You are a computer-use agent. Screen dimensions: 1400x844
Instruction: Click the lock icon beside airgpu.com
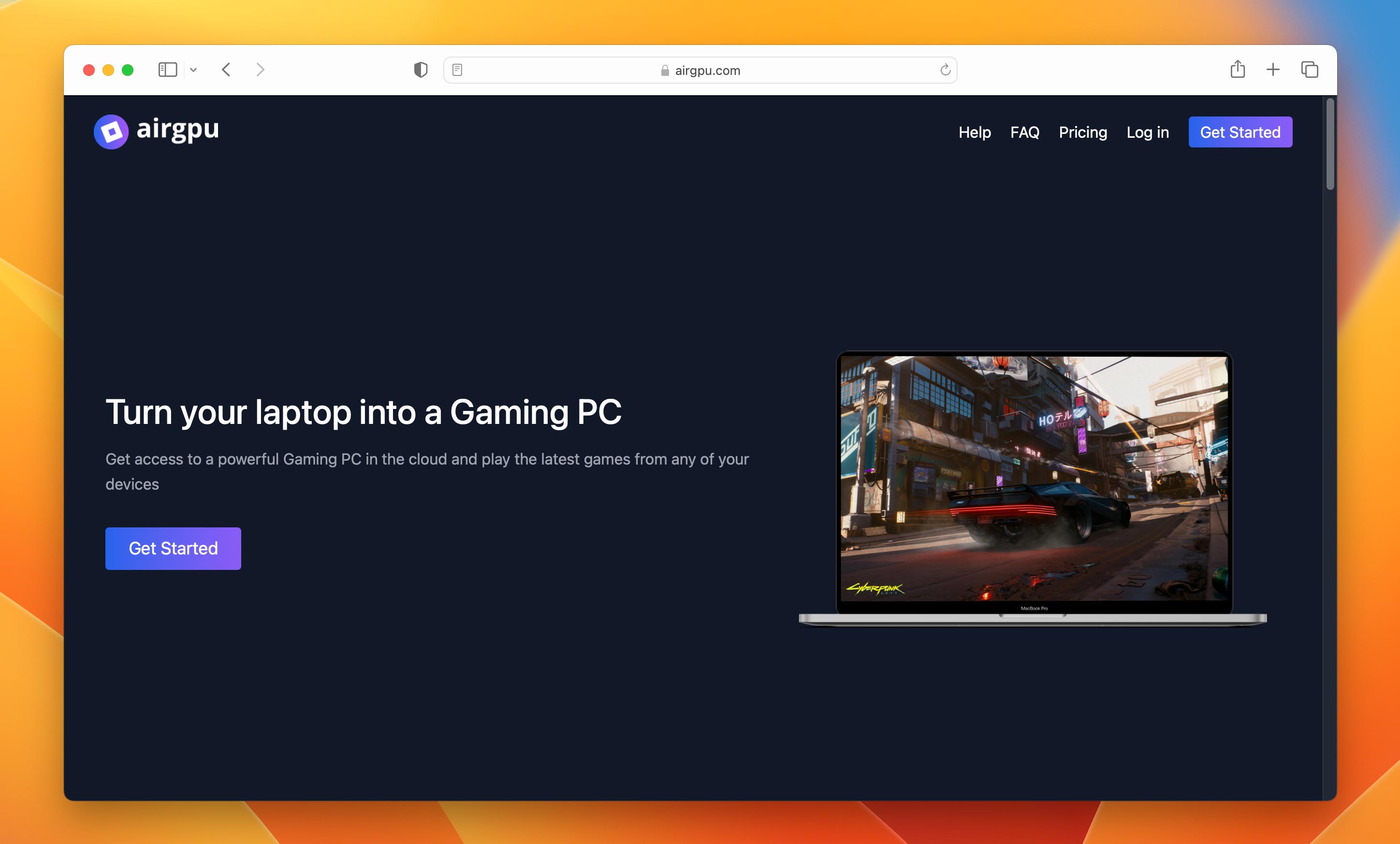pos(665,70)
